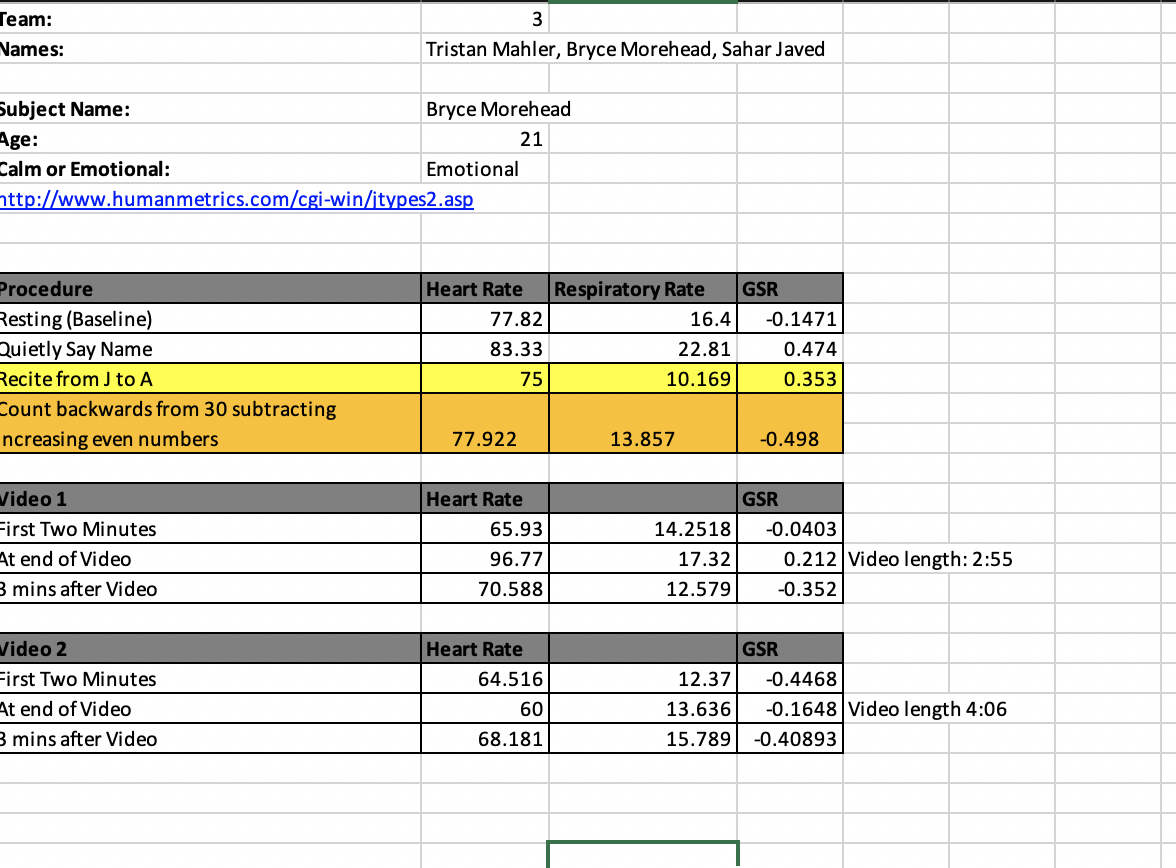Click the Emotional cell beside Calm or Emotional

pos(485,169)
